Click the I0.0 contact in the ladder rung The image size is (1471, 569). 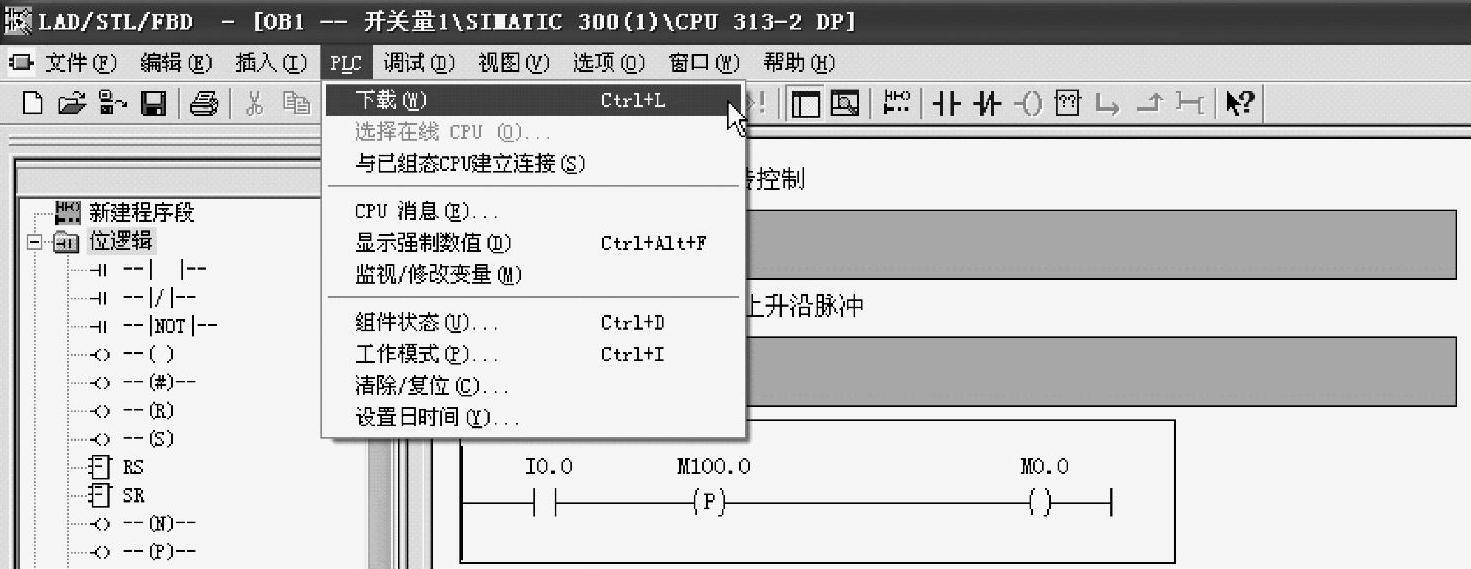(546, 503)
